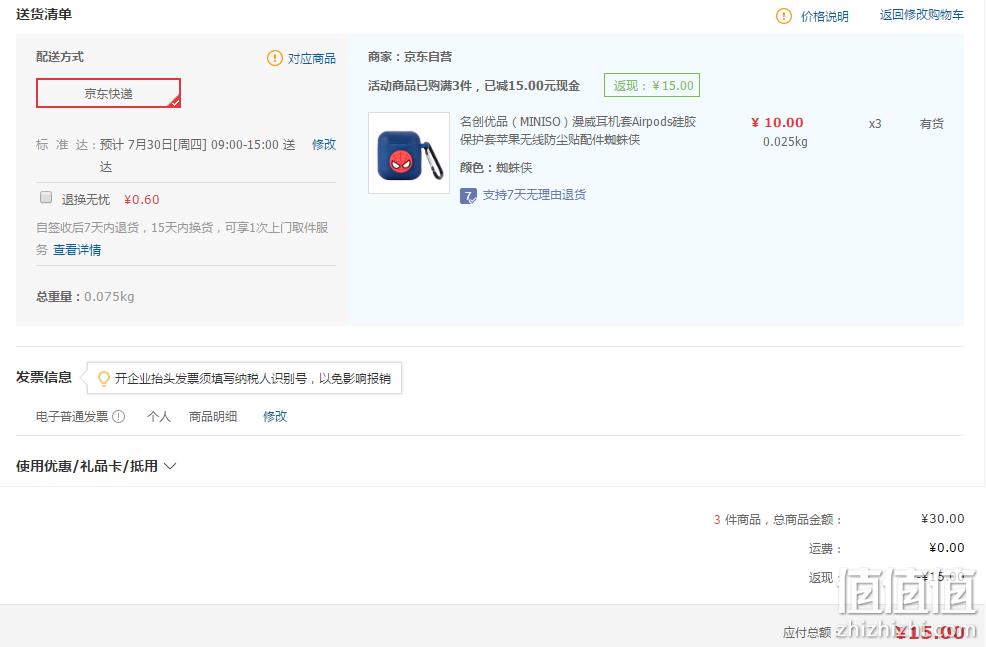Click 个人 in the invoice row

(159, 416)
